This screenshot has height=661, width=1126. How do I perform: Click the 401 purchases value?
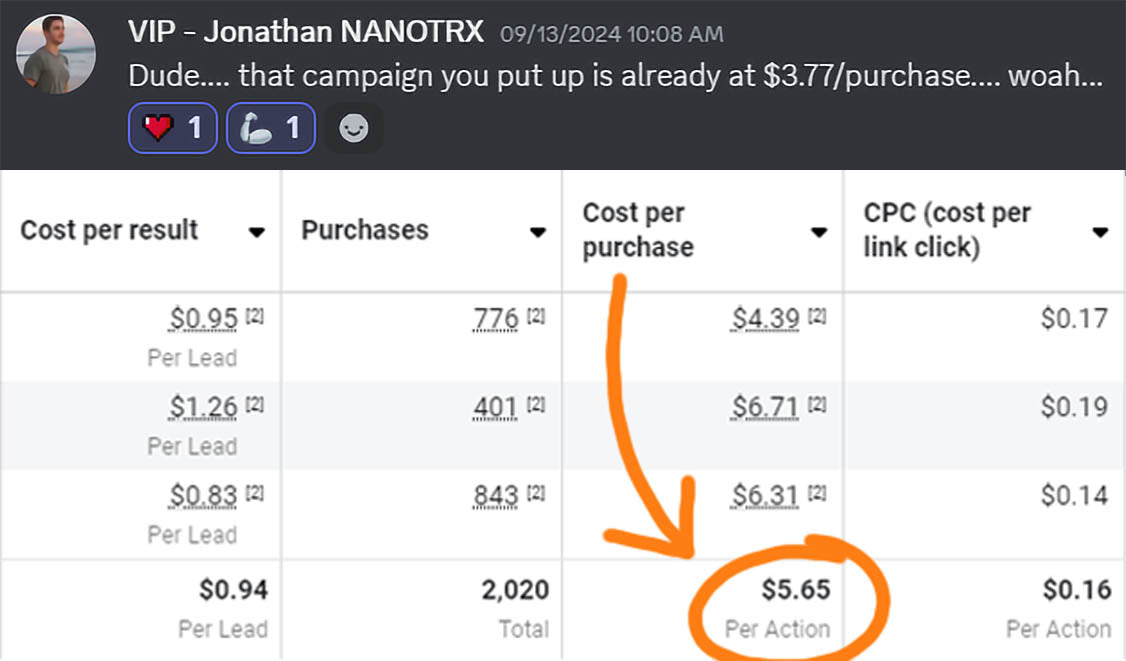[495, 407]
